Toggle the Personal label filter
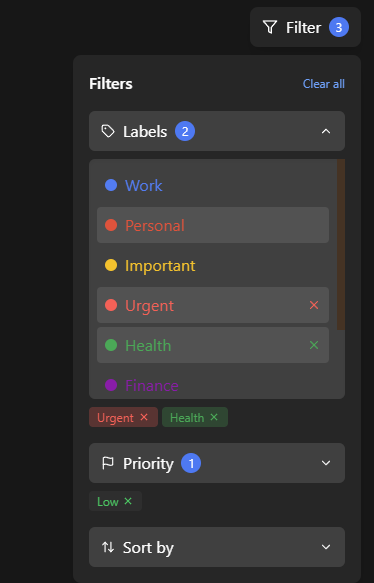Viewport: 374px width, 583px height. tap(213, 225)
